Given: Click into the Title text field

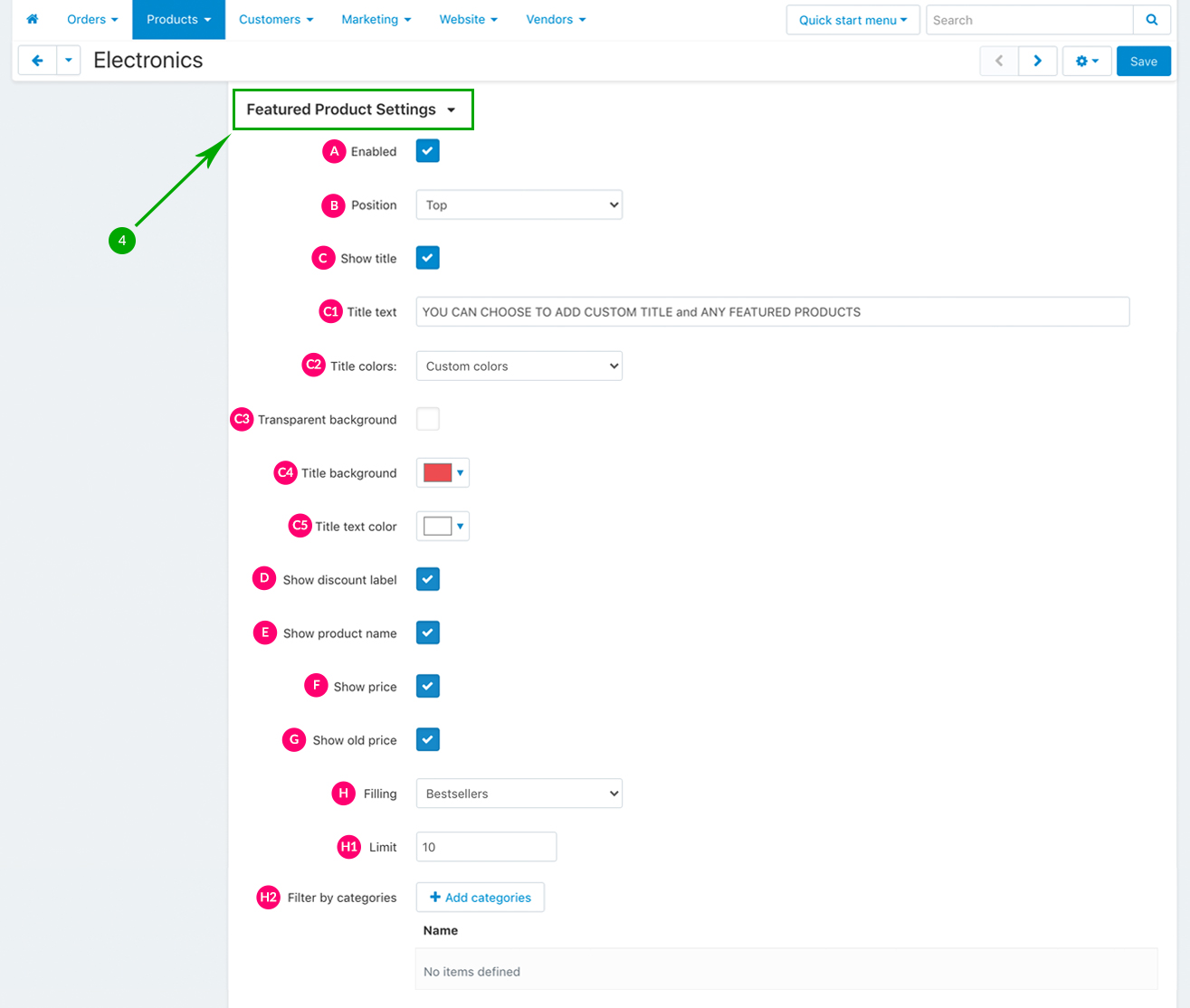Looking at the screenshot, I should pyautogui.click(x=772, y=311).
